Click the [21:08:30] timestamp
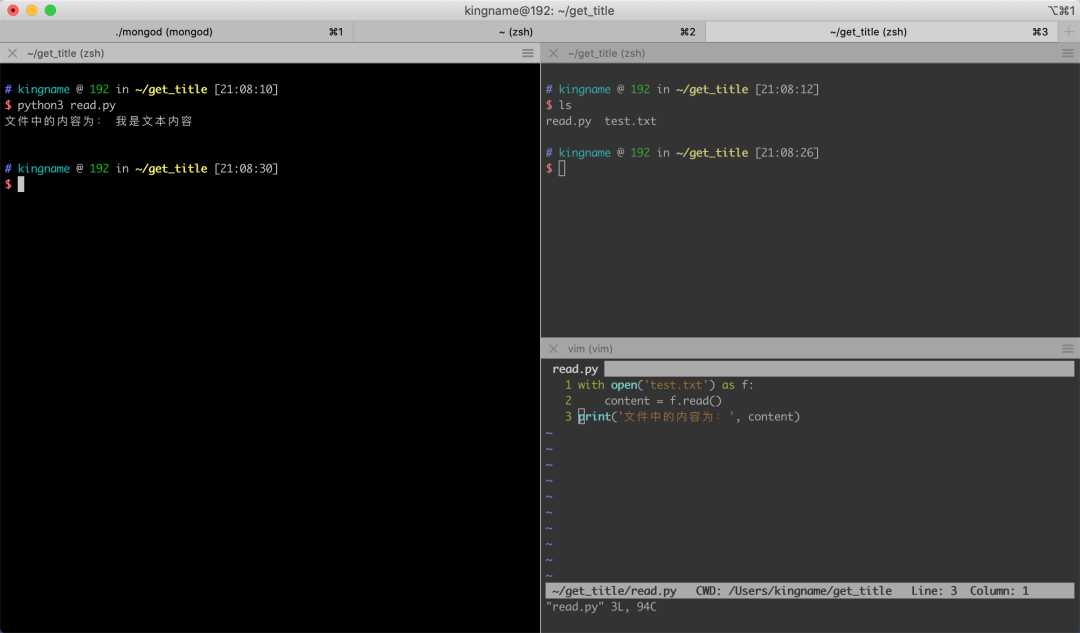The image size is (1080, 633). (x=246, y=169)
